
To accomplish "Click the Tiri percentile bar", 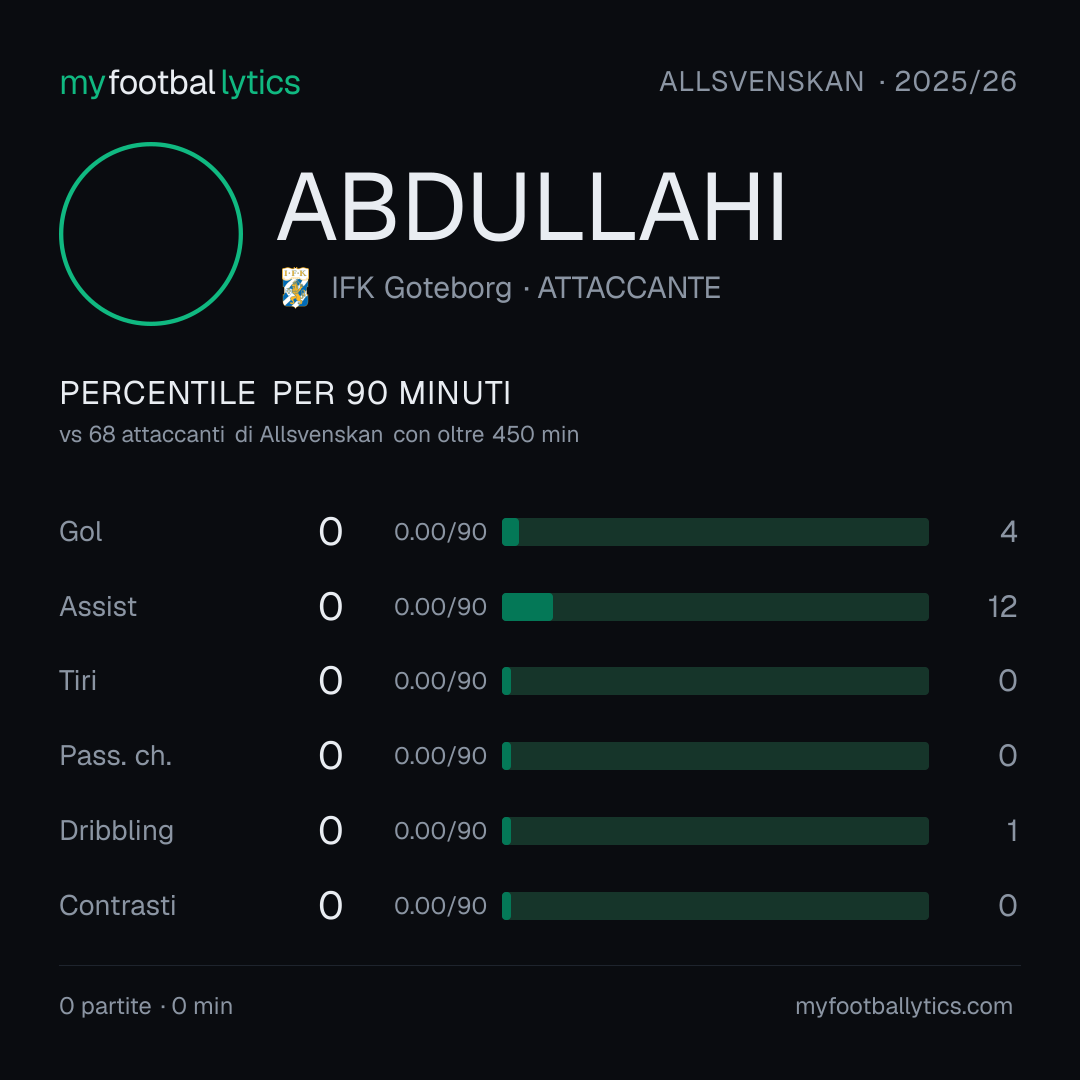I will pyautogui.click(x=715, y=681).
